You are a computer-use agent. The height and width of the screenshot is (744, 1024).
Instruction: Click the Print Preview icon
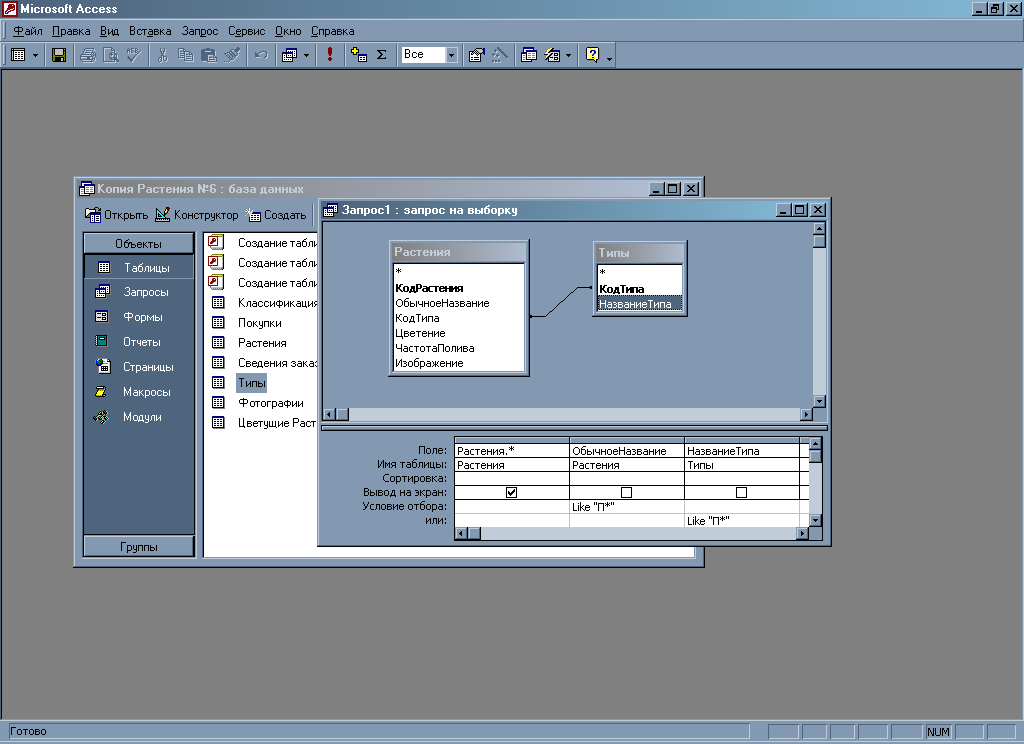[111, 55]
